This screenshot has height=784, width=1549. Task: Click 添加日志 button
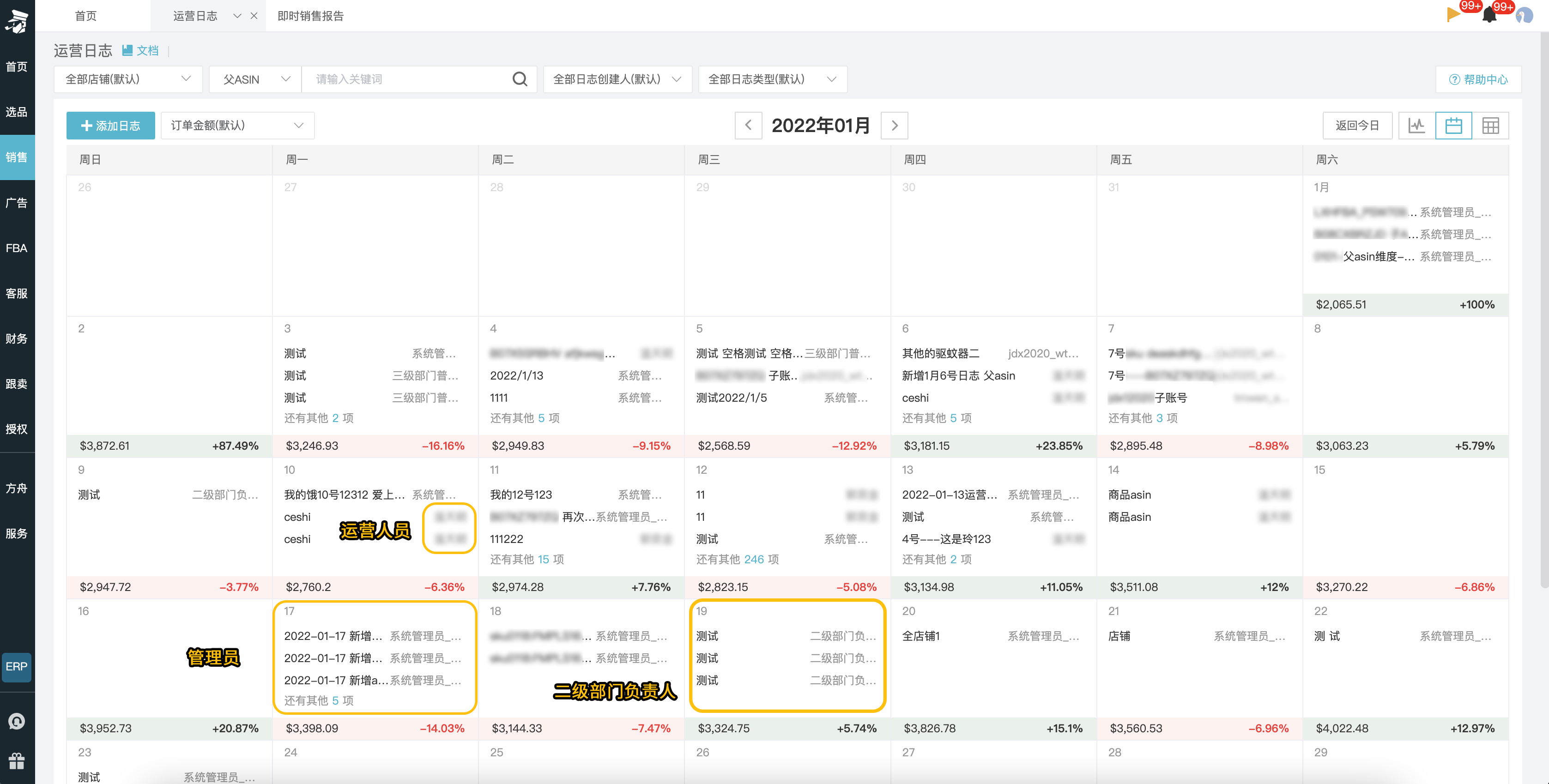111,126
